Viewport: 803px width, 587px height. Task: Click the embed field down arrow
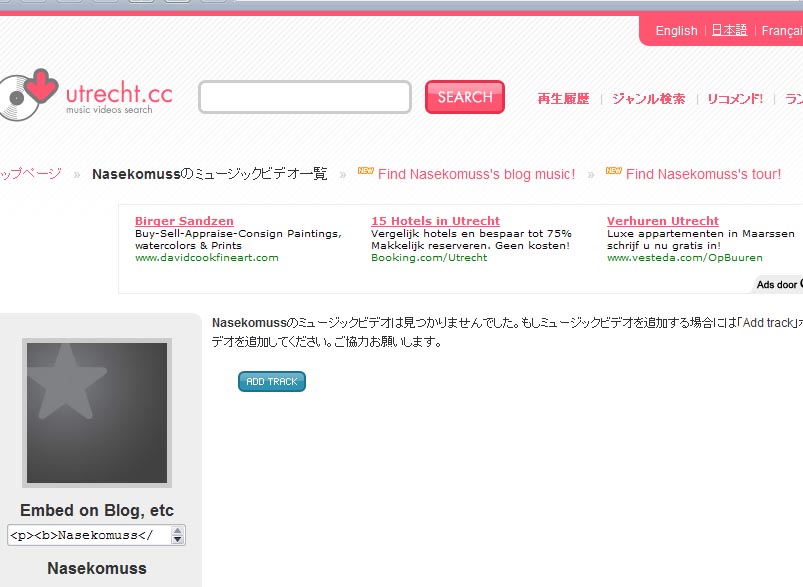(177, 539)
